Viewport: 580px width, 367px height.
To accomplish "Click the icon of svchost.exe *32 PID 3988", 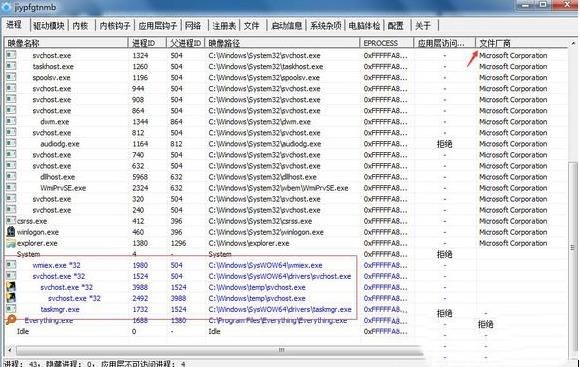I will pos(11,287).
